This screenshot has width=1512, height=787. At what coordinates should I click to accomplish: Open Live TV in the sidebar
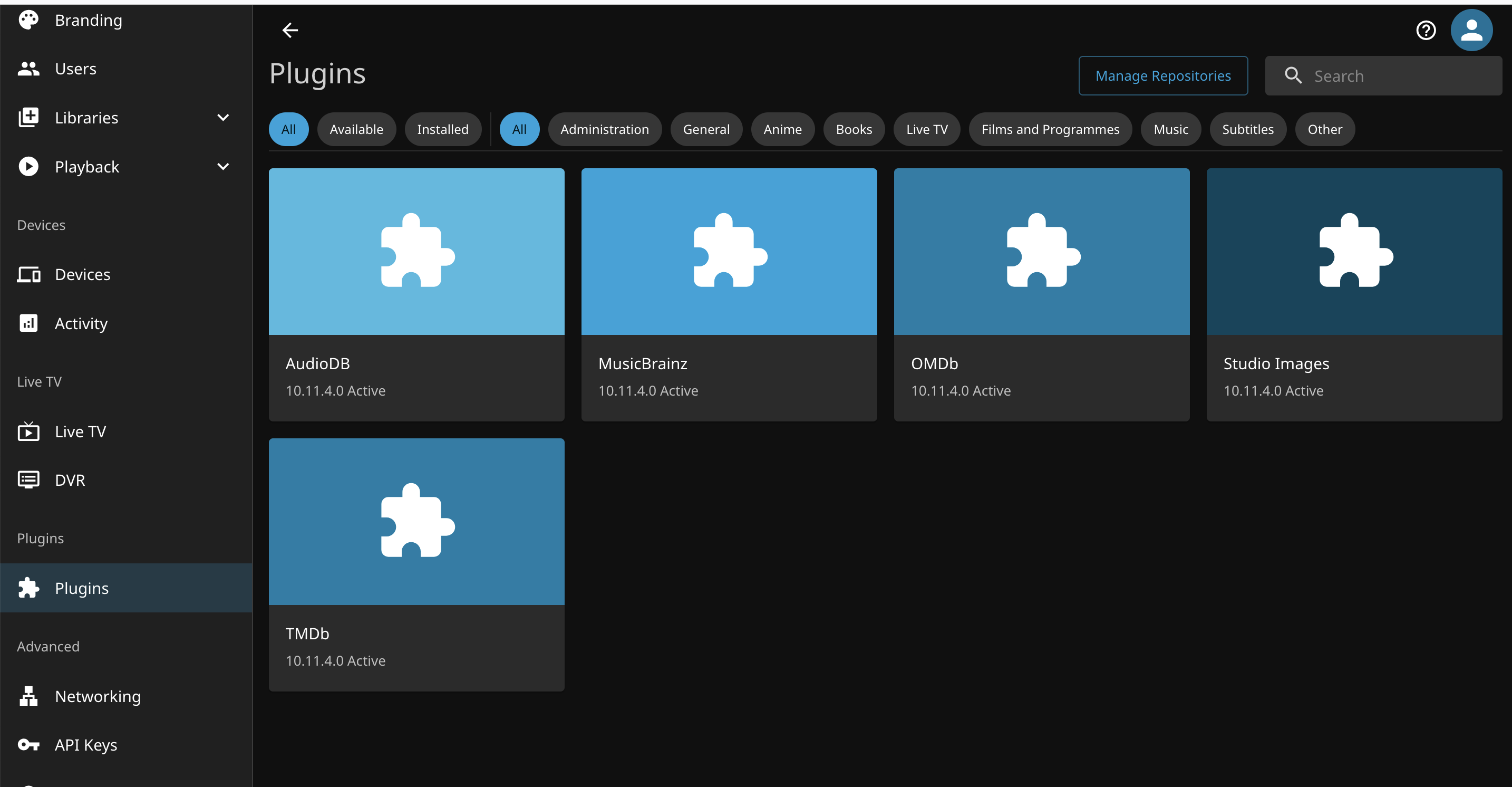click(81, 431)
